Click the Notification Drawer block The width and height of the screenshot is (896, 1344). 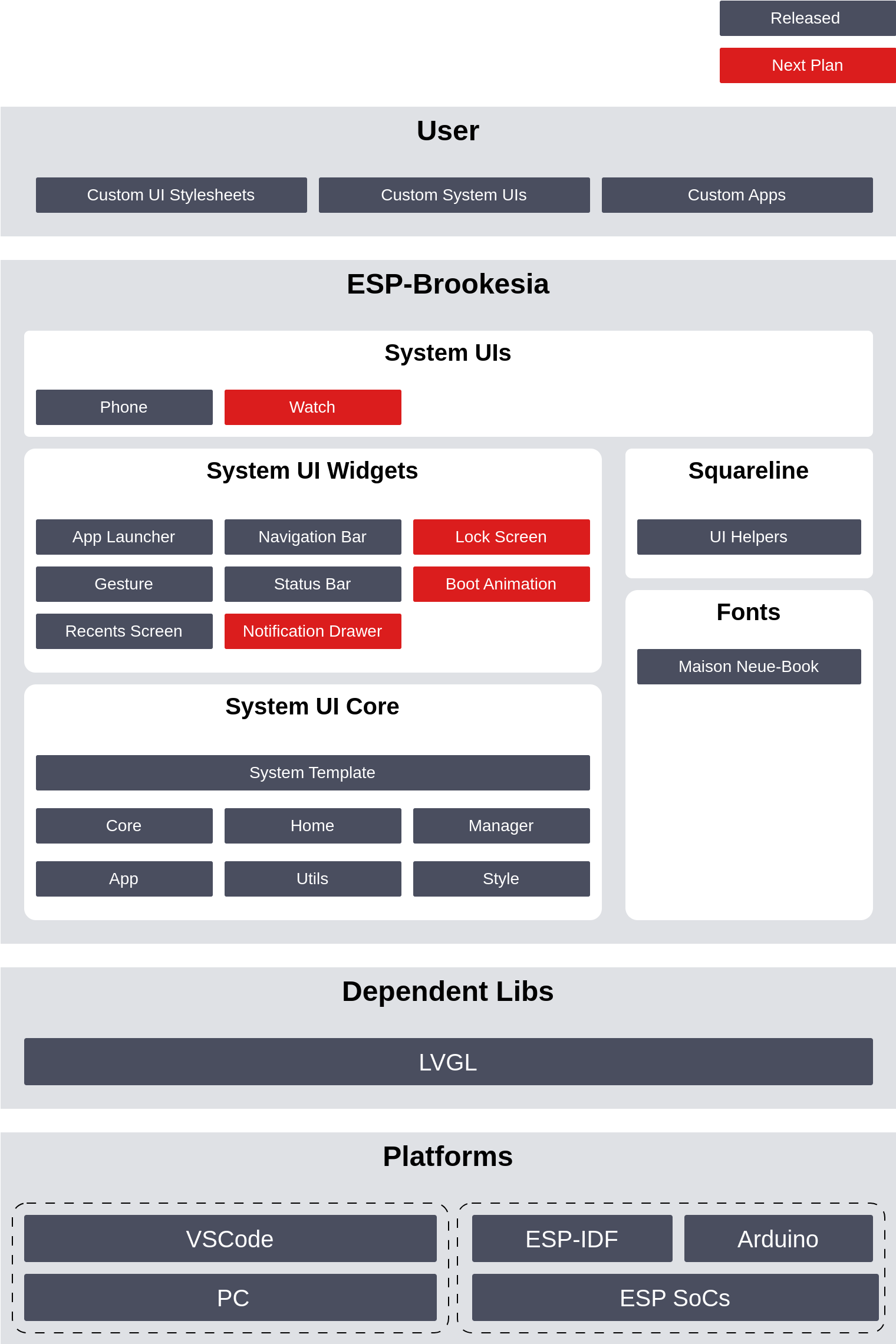tap(313, 631)
